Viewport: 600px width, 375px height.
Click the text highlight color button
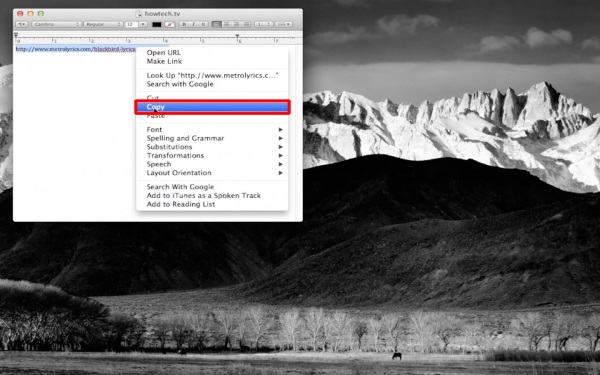tap(170, 24)
